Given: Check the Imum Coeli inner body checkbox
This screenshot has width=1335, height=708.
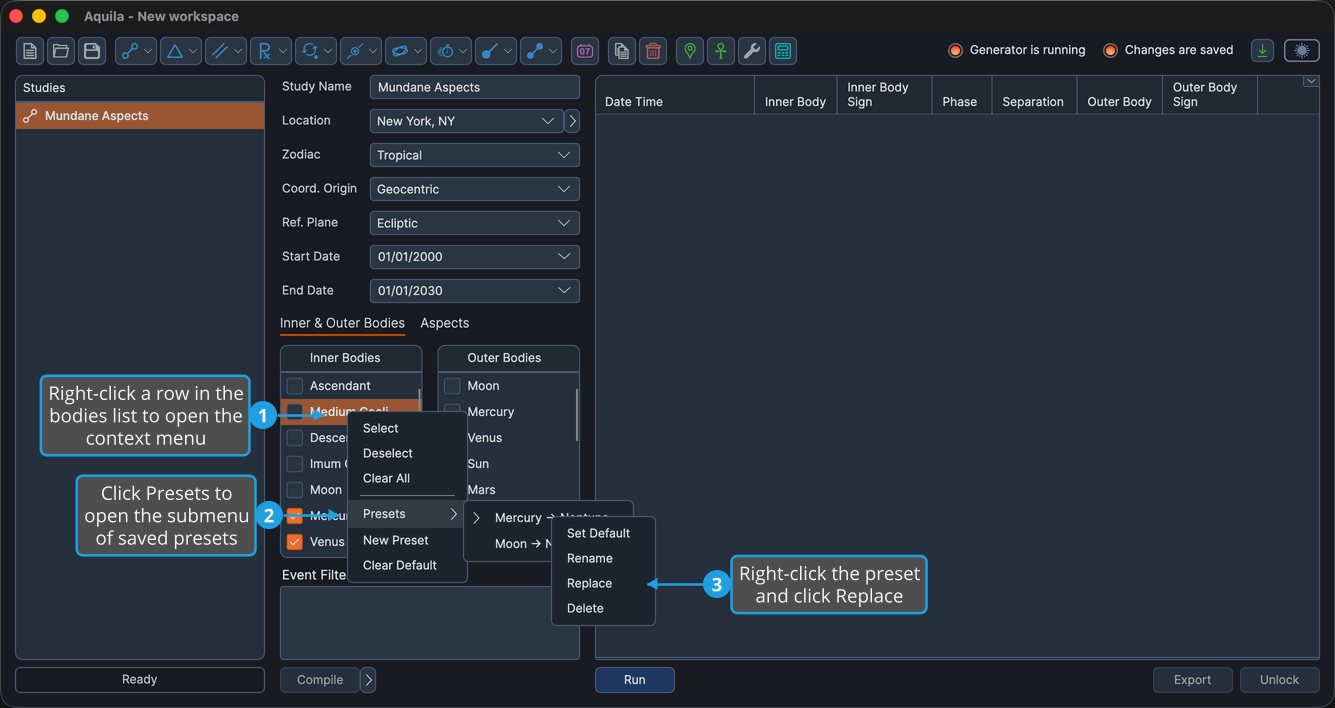Looking at the screenshot, I should coord(295,464).
